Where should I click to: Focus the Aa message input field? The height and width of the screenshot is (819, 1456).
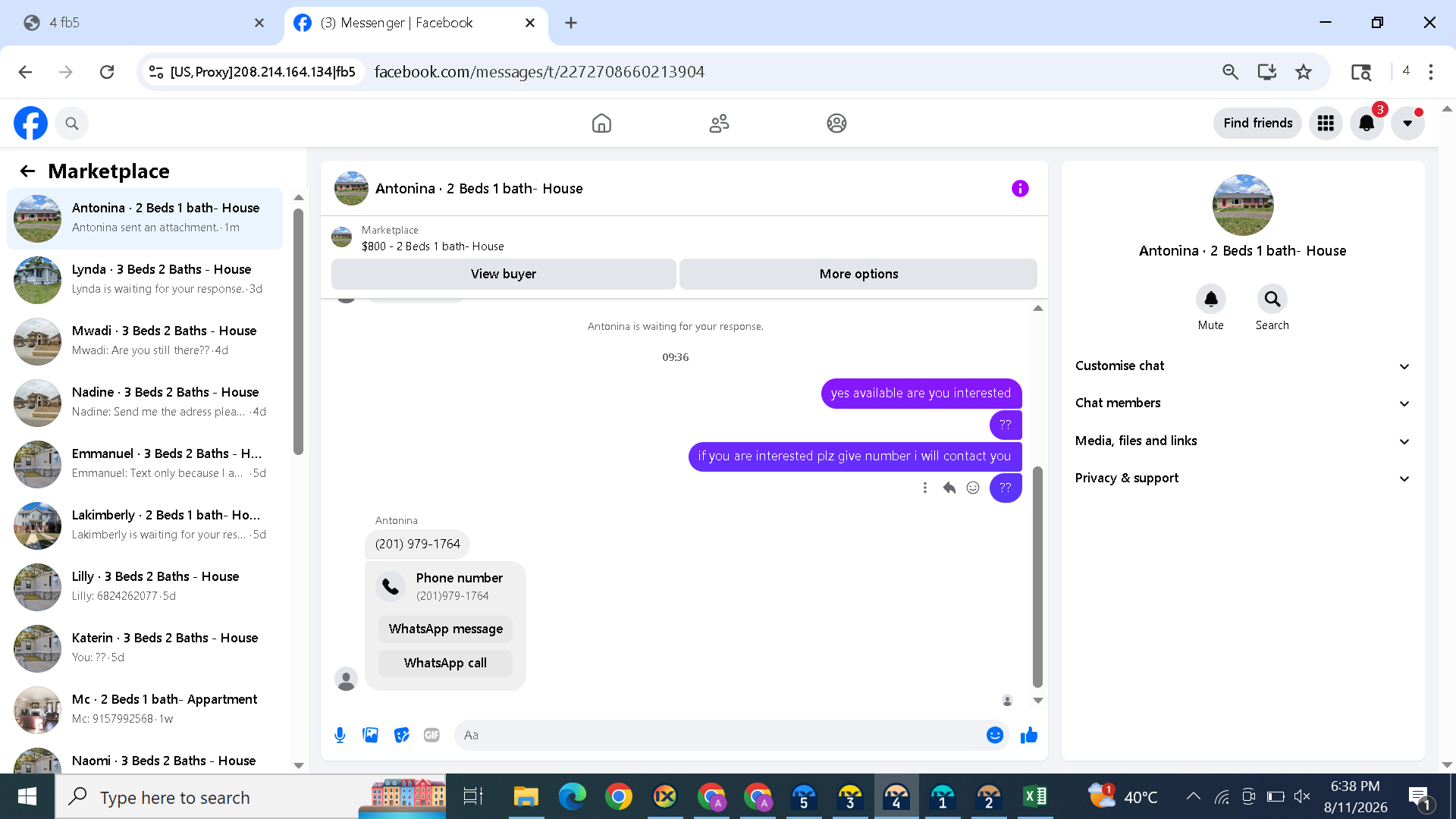point(720,735)
